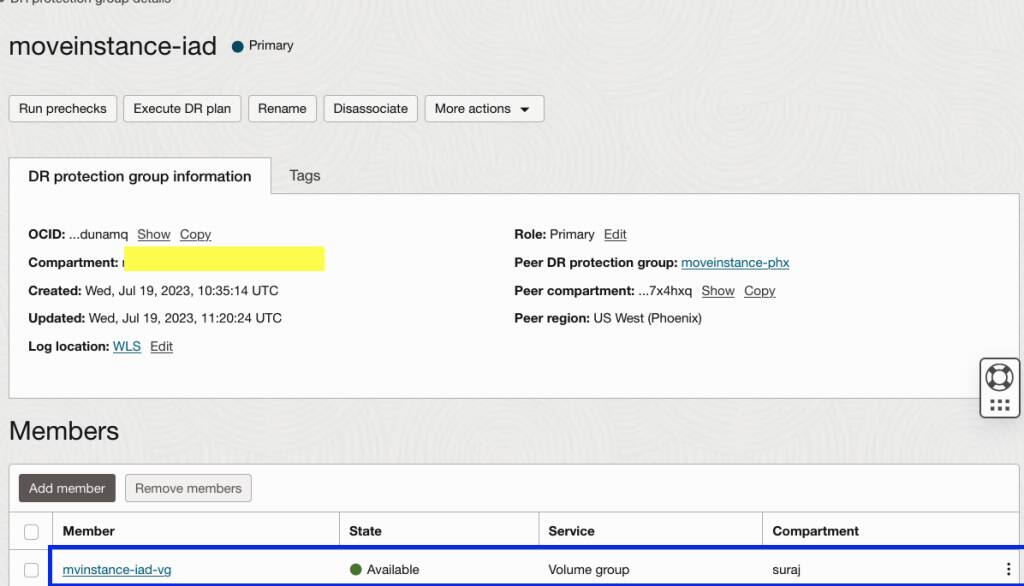This screenshot has height=586, width=1024.
Task: Edit the Log location
Action: tap(161, 346)
